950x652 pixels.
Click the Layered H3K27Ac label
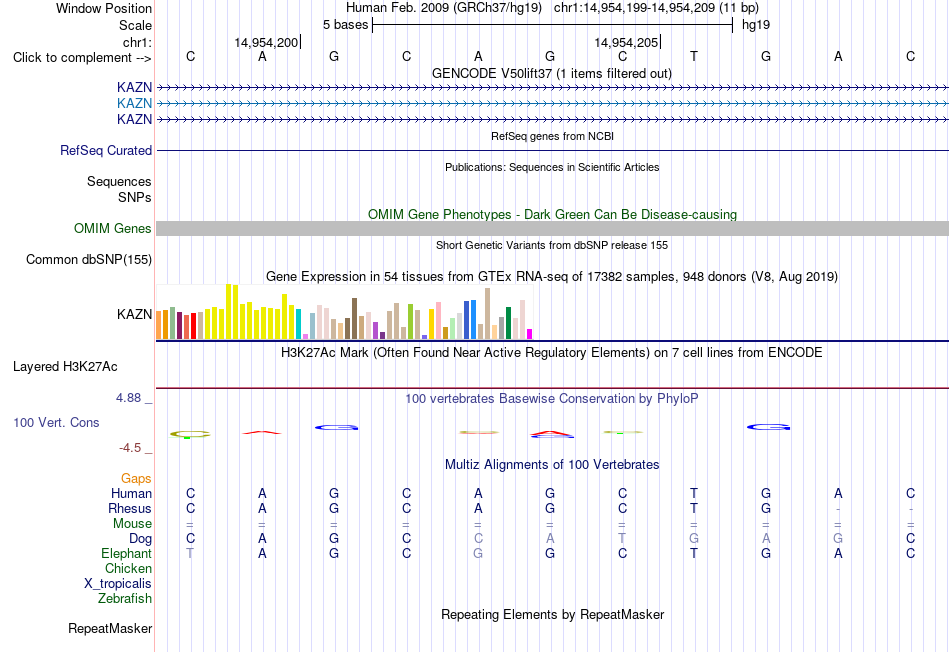[x=65, y=367]
